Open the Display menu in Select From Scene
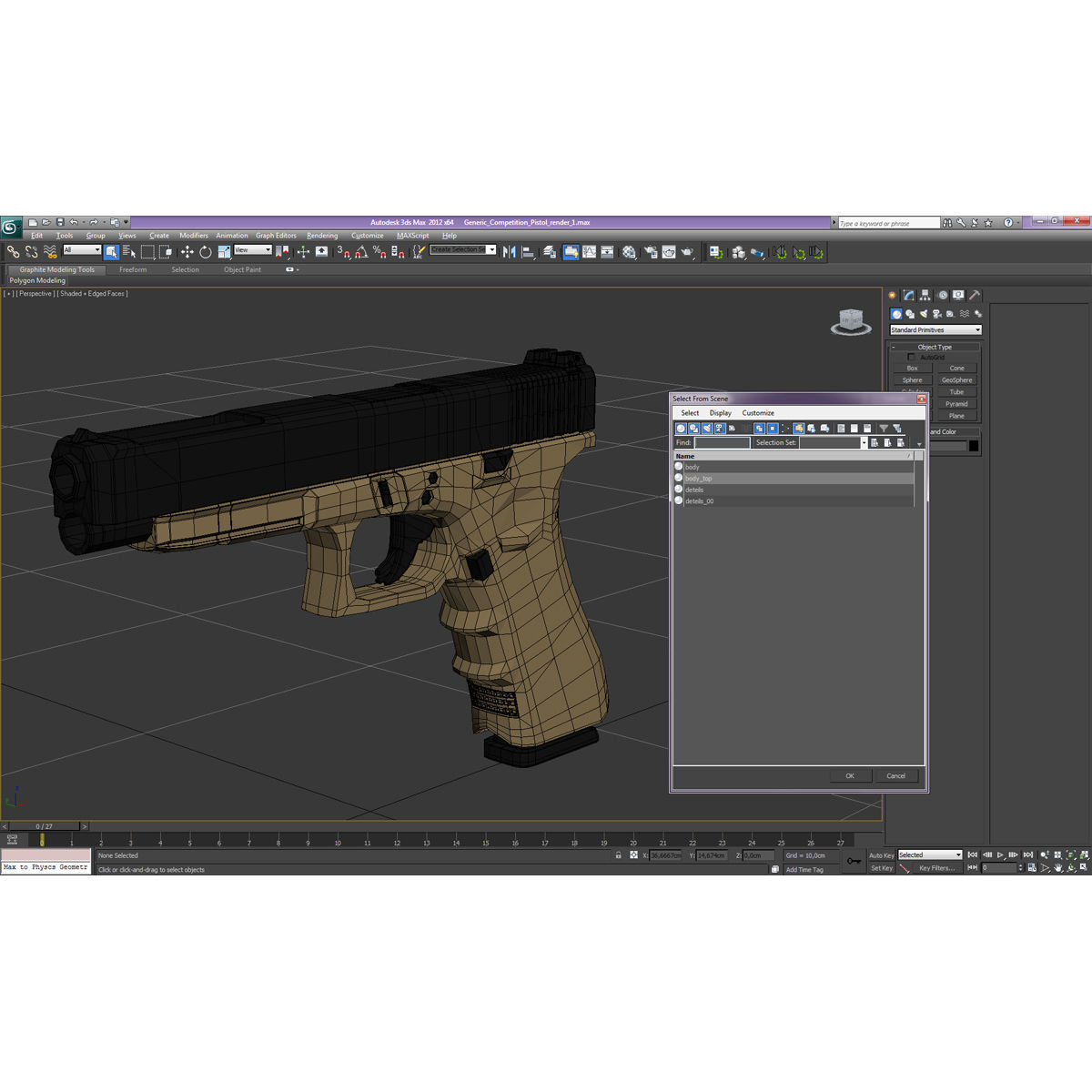Image resolution: width=1092 pixels, height=1092 pixels. pos(721,413)
